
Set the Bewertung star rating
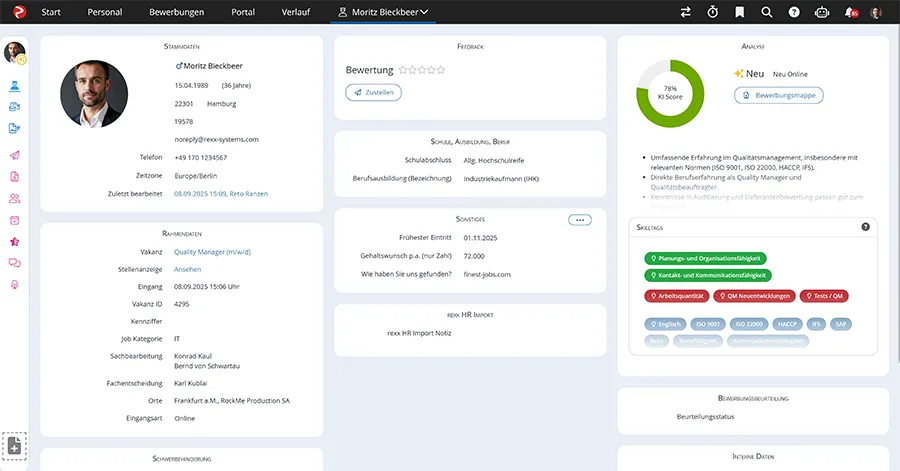(419, 71)
